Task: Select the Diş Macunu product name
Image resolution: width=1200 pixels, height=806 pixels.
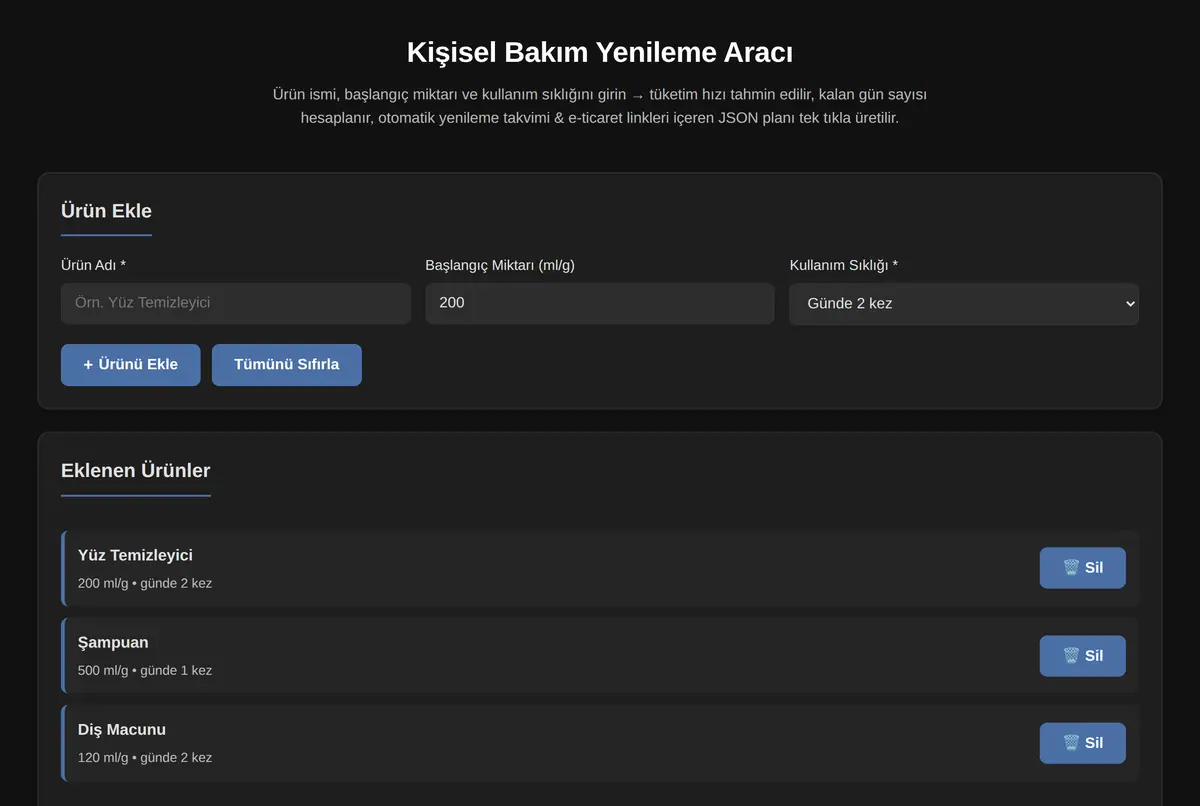Action: [122, 730]
